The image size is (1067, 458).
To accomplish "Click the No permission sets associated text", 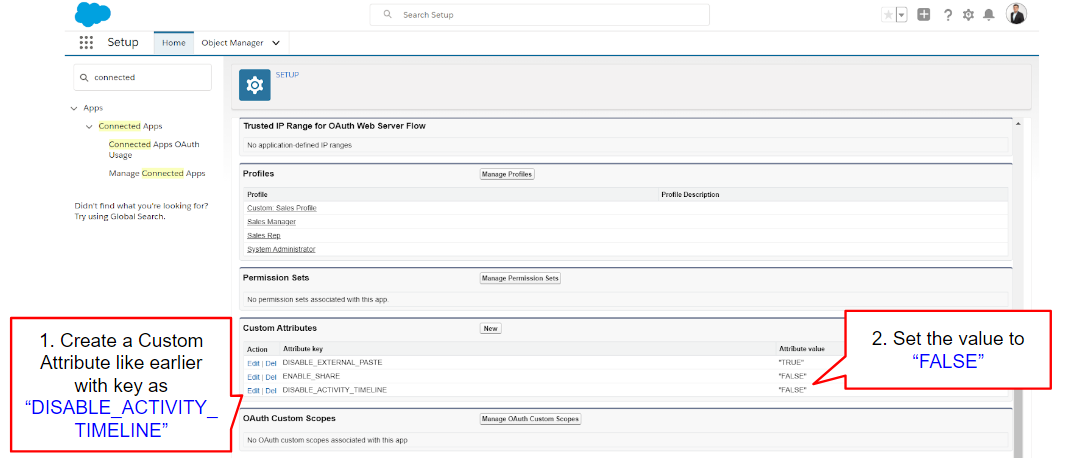I will pos(318,299).
